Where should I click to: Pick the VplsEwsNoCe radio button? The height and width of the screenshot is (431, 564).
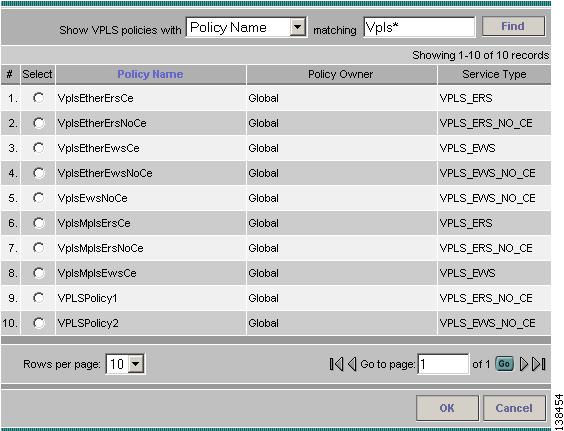38,198
